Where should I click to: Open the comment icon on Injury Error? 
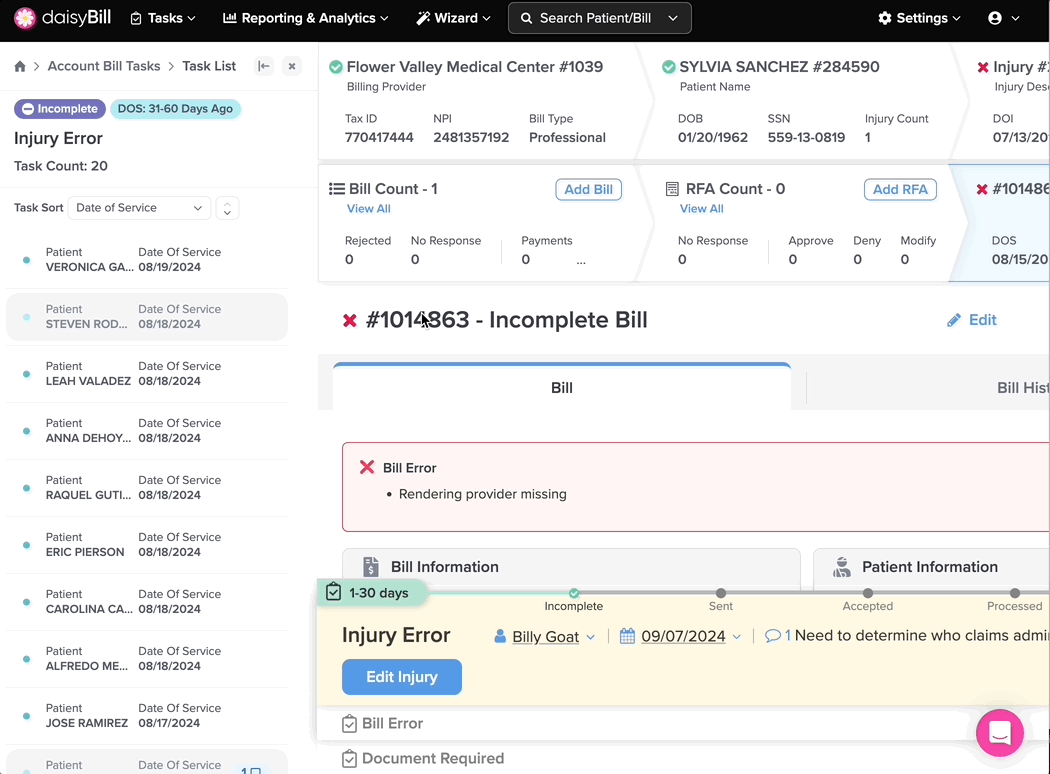772,636
